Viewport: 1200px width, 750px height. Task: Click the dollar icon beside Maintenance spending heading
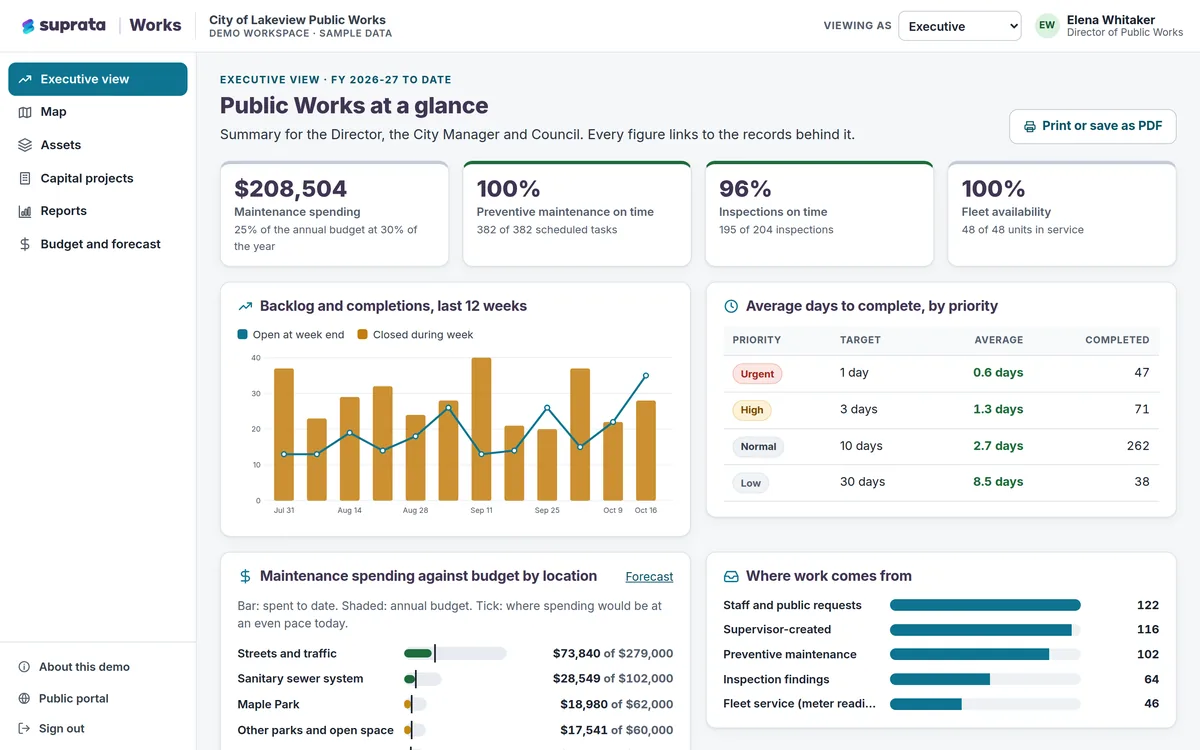tap(245, 576)
